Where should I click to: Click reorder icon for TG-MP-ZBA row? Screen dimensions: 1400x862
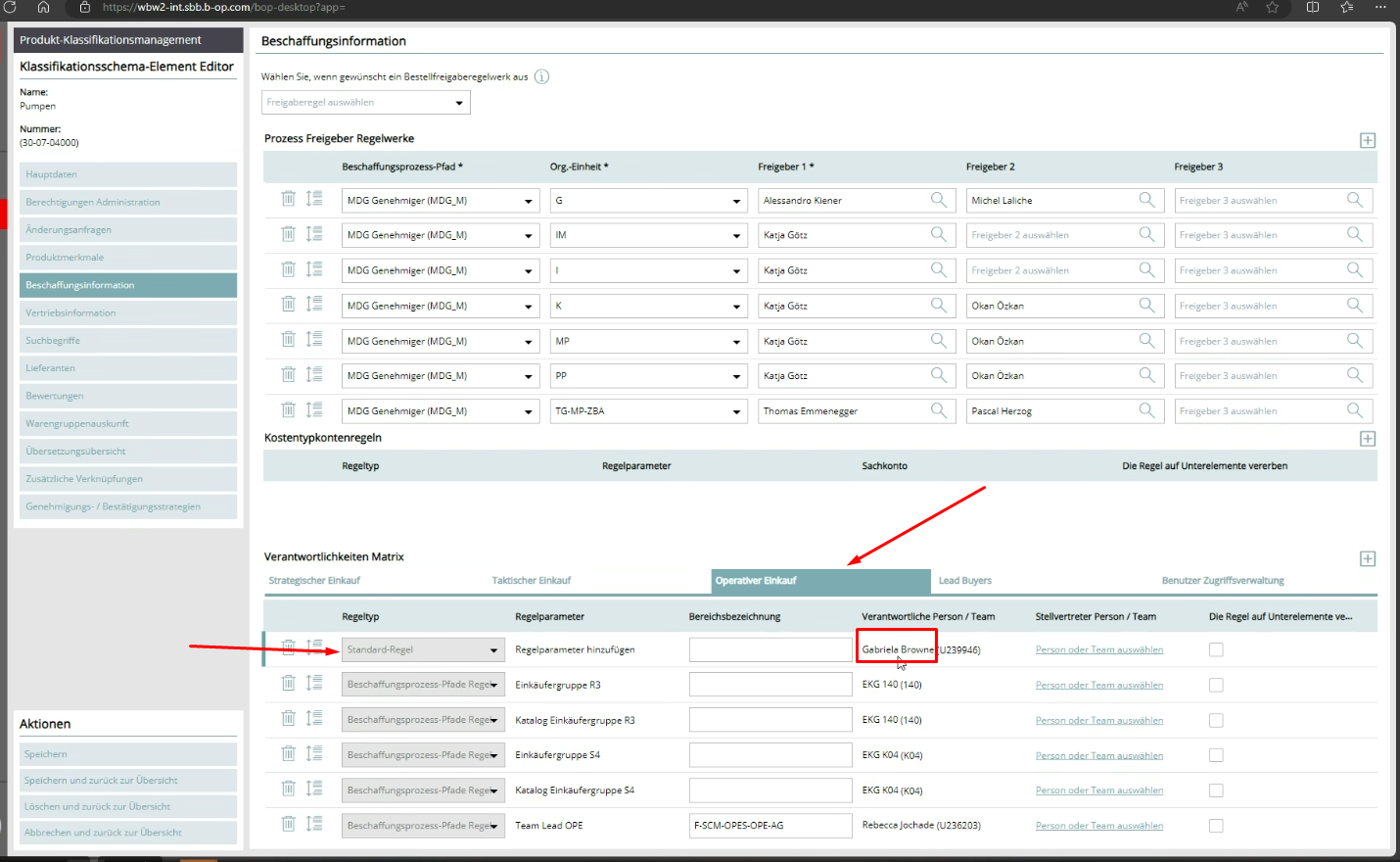(x=314, y=409)
